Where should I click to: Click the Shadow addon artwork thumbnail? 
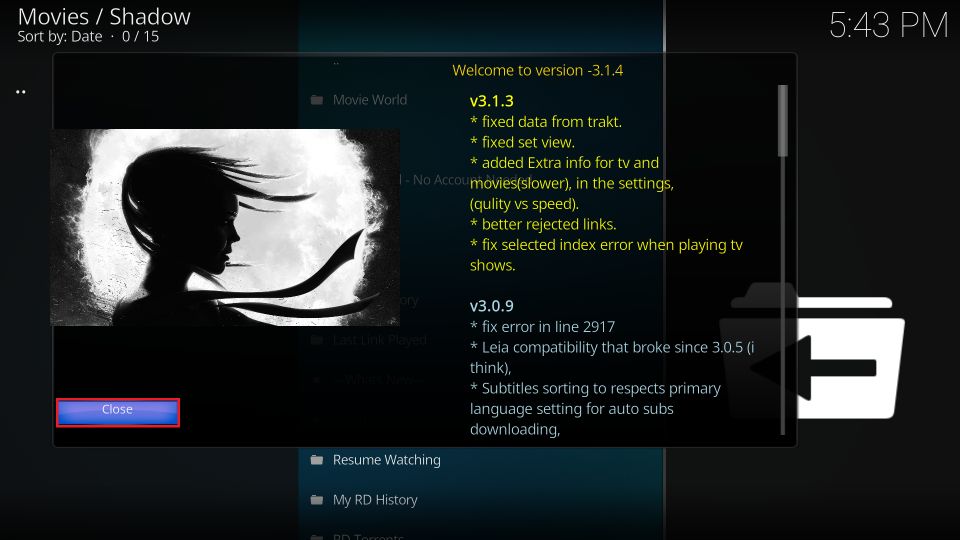[x=225, y=227]
